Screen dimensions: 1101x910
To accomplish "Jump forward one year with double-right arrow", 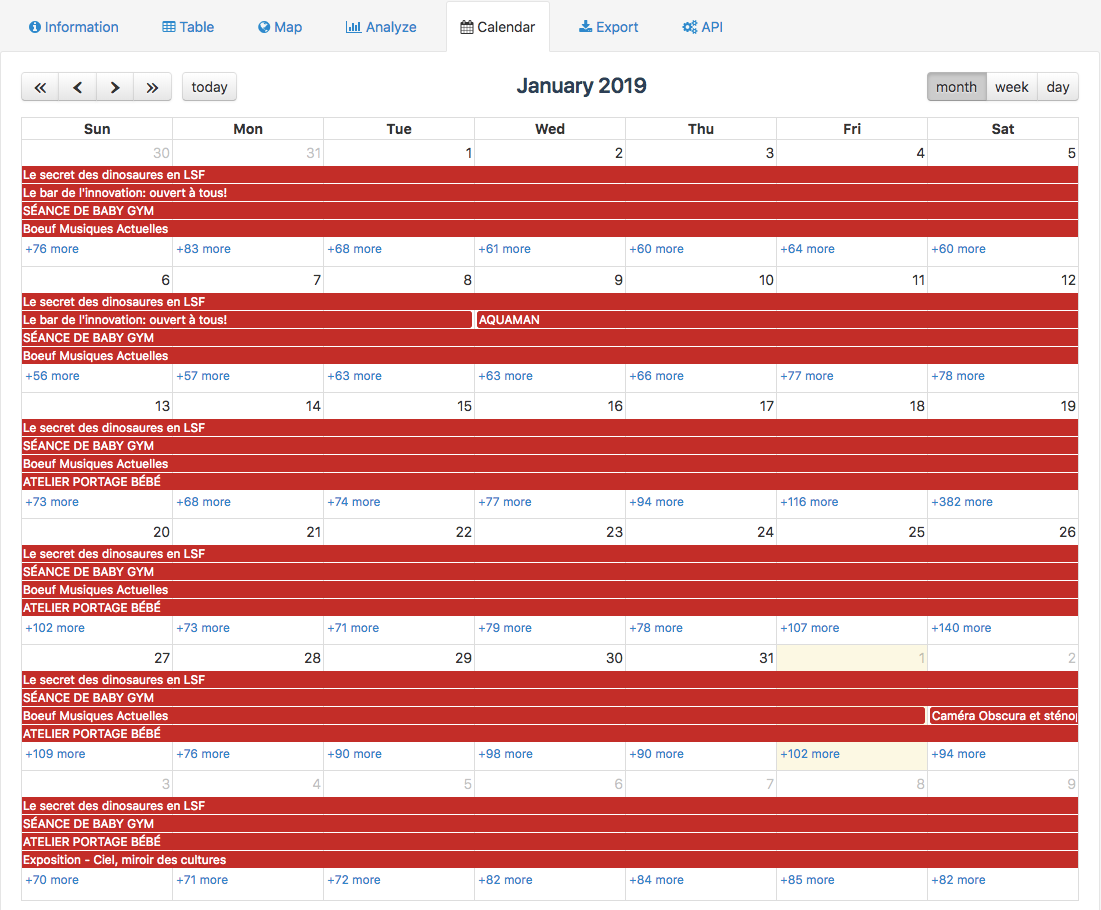I will [152, 87].
